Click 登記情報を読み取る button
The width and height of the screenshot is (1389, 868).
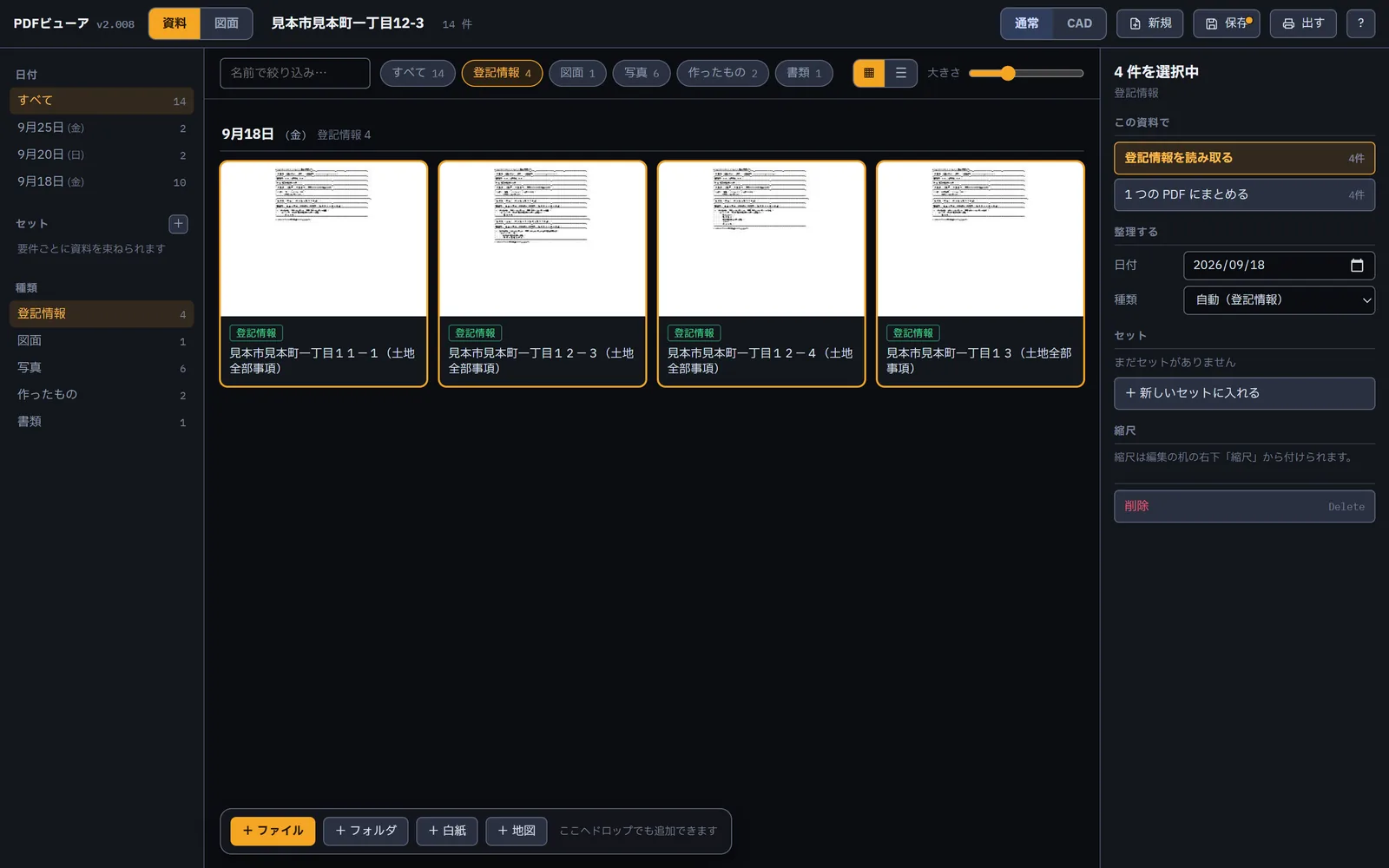coord(1244,158)
